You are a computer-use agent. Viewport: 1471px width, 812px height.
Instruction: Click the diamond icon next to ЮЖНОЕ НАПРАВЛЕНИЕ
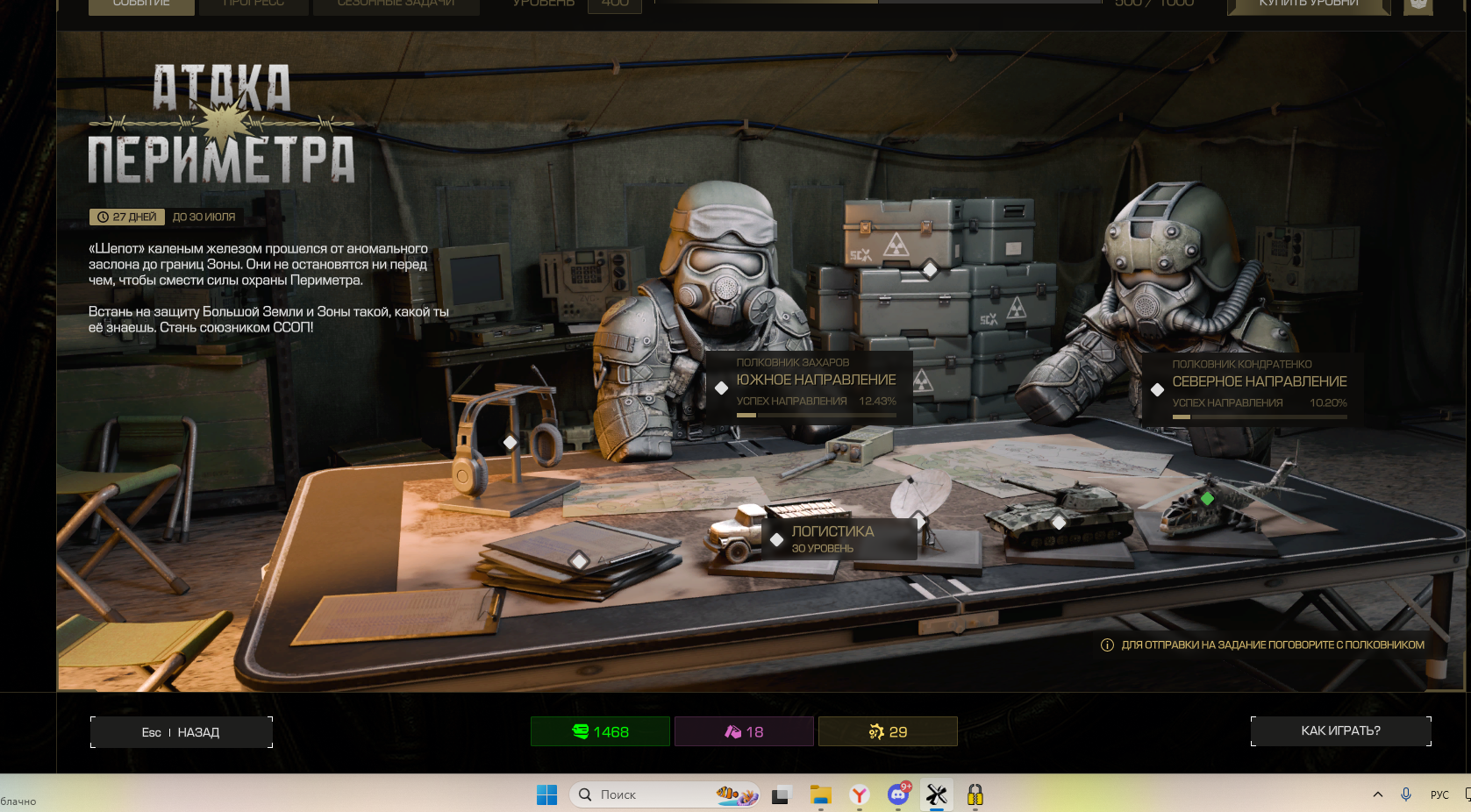pyautogui.click(x=721, y=388)
